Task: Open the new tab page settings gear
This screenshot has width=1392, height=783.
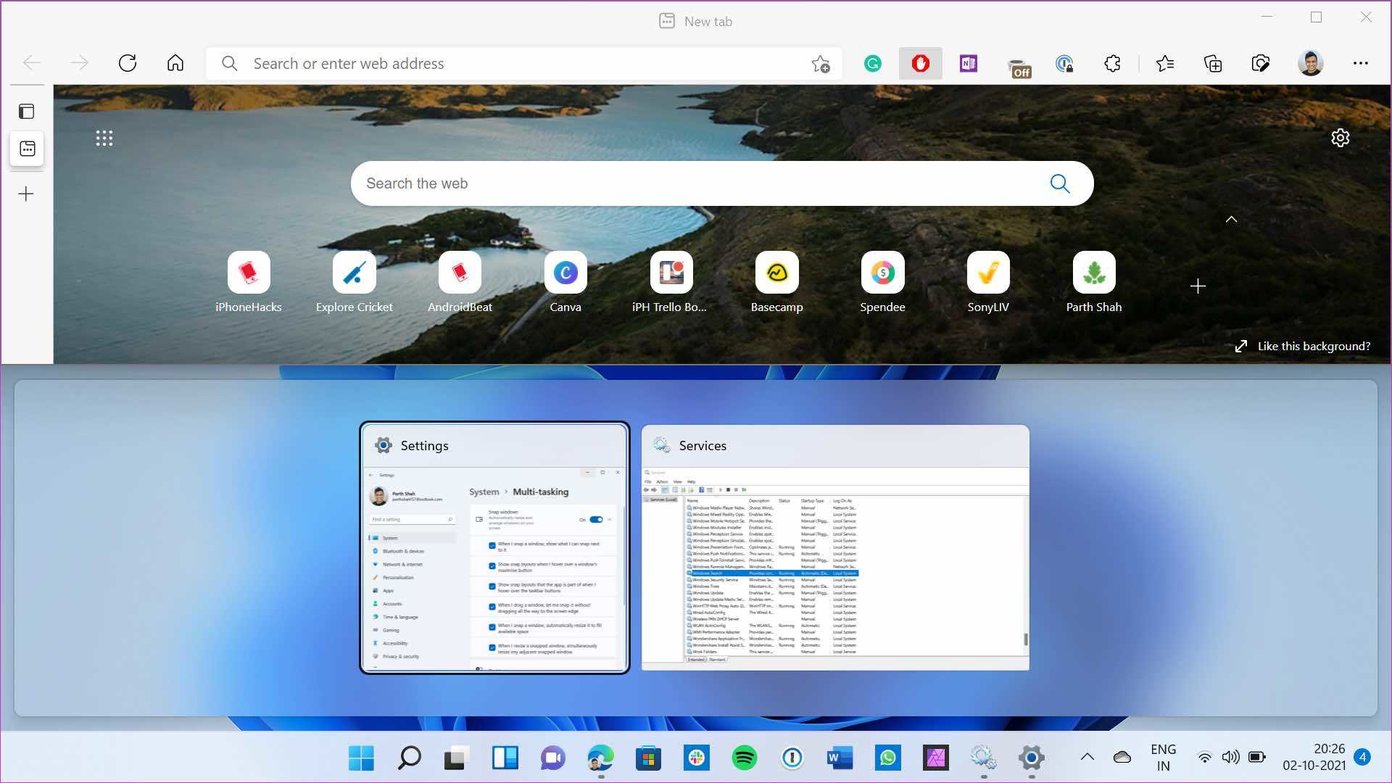Action: (x=1340, y=137)
